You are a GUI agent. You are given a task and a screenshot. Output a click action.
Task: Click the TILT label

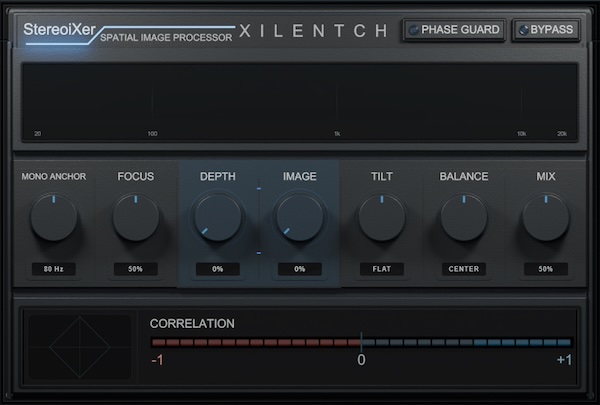pyautogui.click(x=382, y=176)
